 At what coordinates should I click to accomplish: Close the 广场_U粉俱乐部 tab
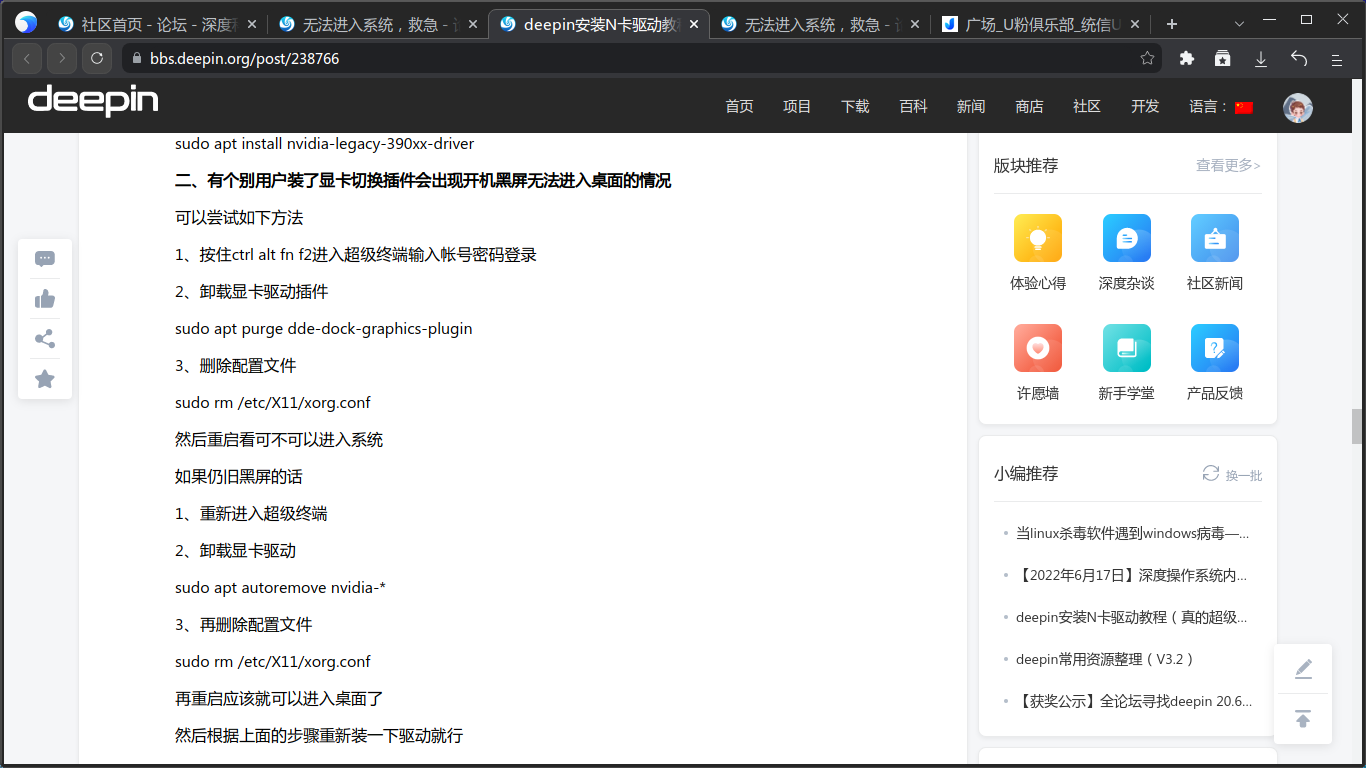click(1136, 24)
